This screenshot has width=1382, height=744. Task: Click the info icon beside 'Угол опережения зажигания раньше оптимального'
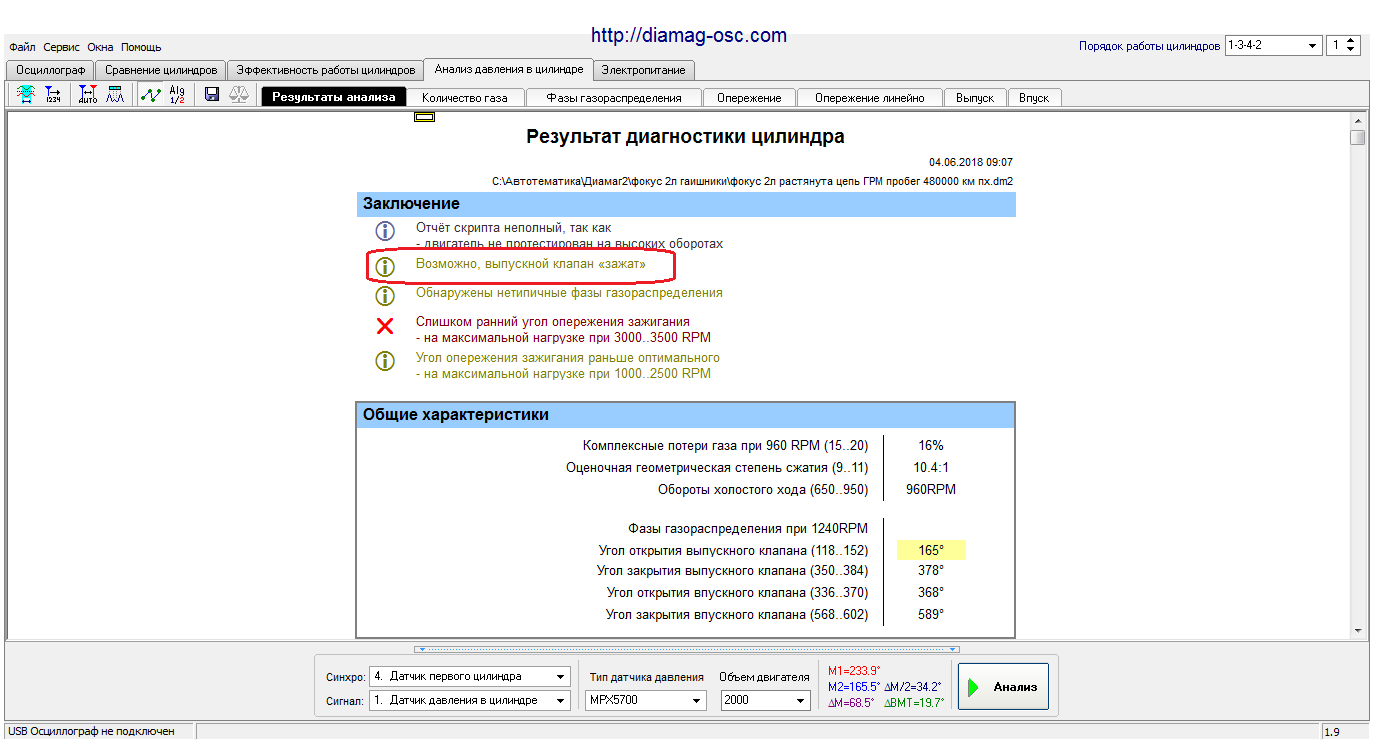coord(385,361)
